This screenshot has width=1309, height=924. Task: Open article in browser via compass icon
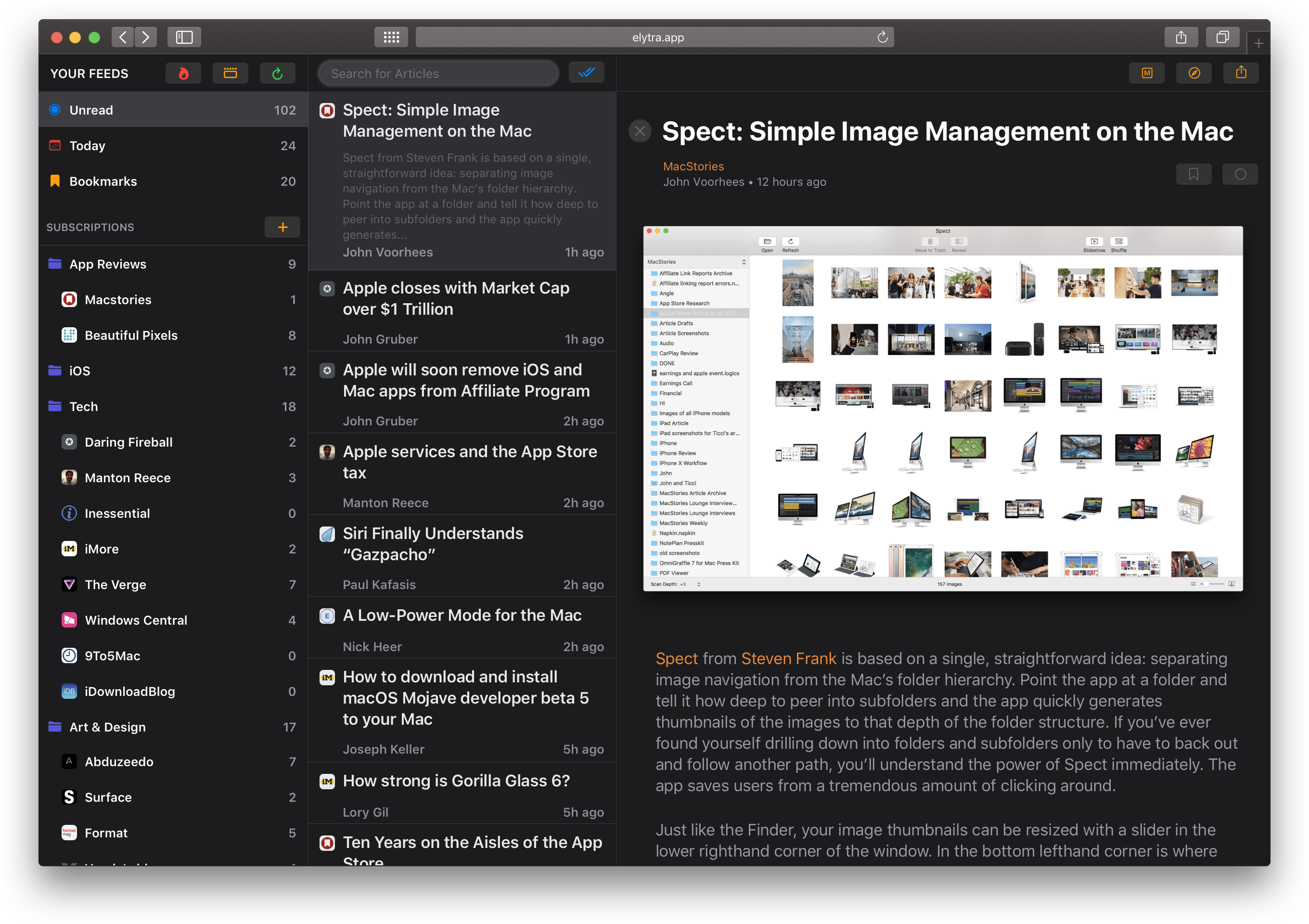1194,73
